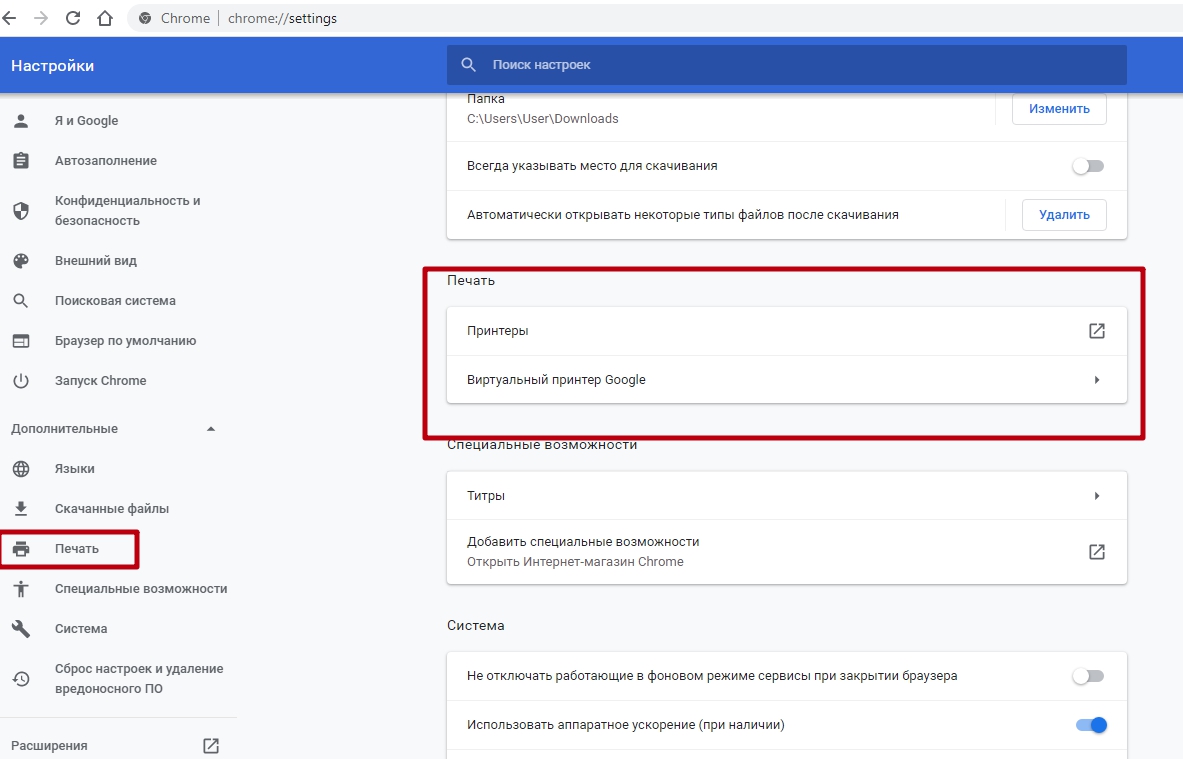Disable the hardware acceleration toggle
Screen dimensions: 1183x759
click(1091, 725)
